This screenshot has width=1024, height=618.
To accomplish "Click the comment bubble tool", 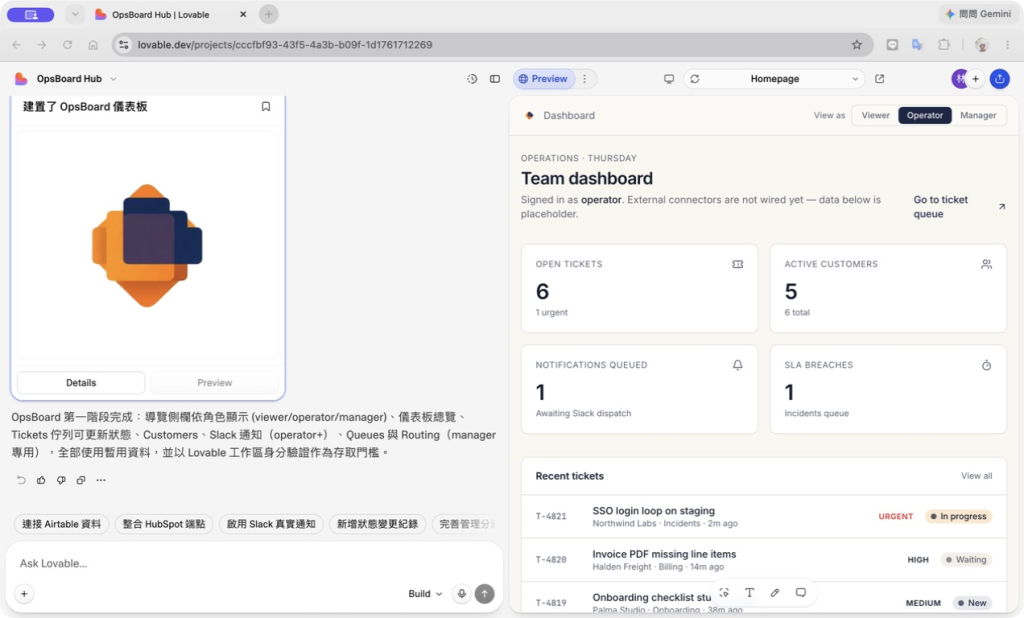I will click(801, 593).
